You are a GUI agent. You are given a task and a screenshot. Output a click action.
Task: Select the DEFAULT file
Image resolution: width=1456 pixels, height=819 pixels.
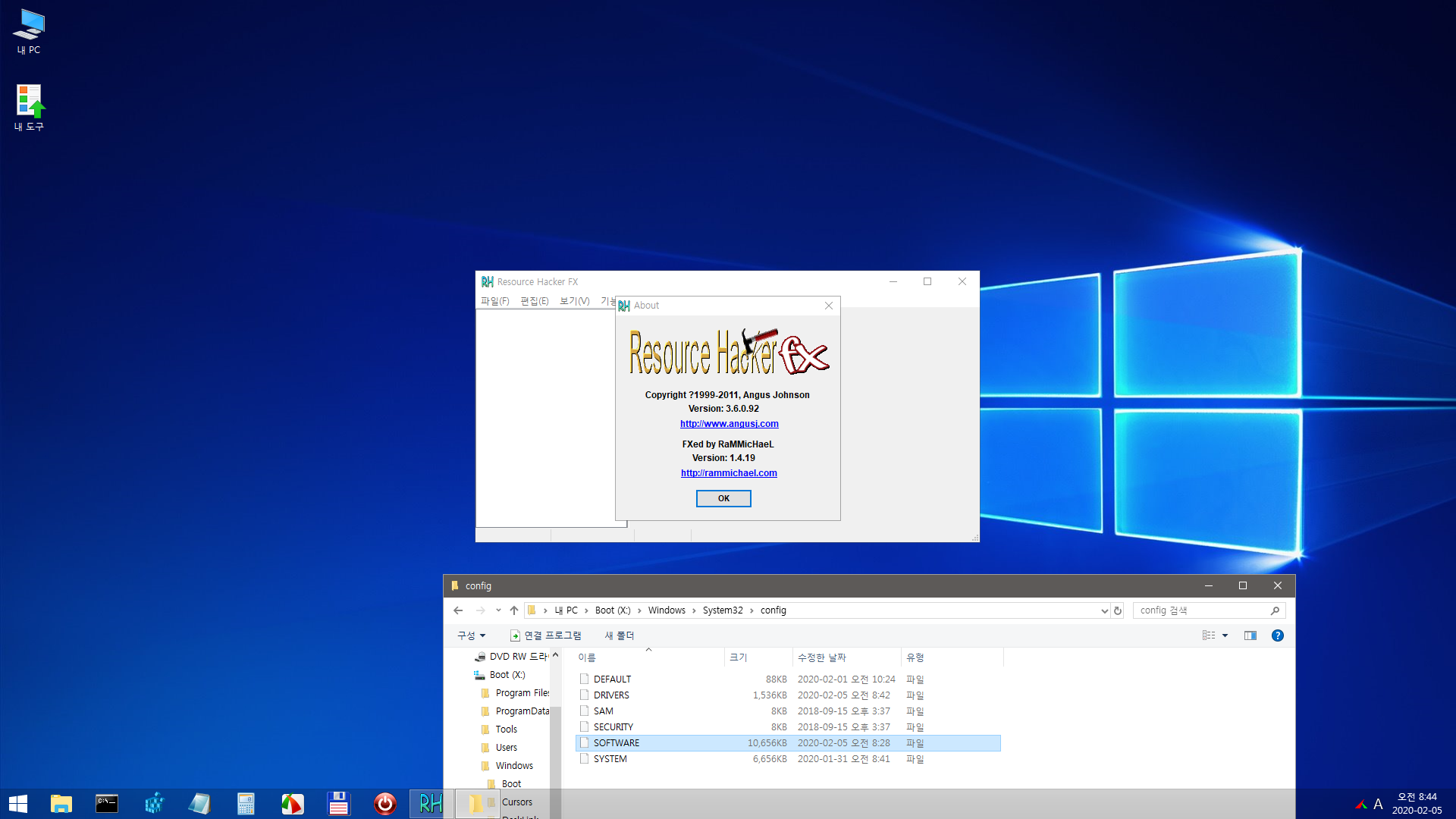pyautogui.click(x=612, y=679)
